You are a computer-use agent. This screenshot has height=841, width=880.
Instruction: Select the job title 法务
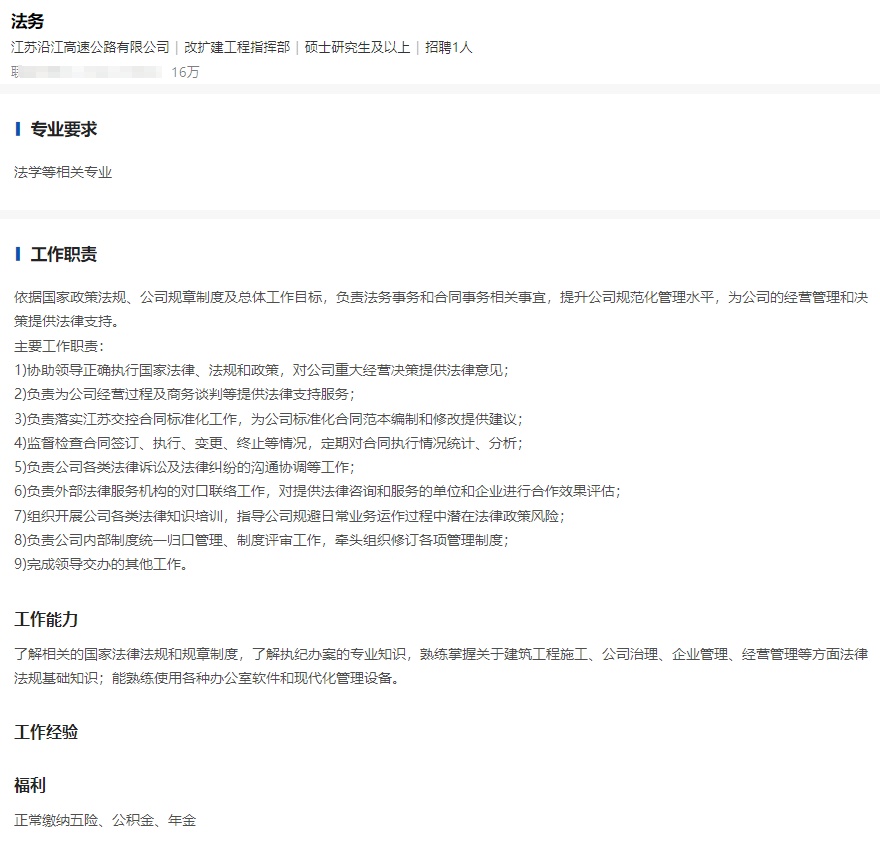tap(25, 18)
